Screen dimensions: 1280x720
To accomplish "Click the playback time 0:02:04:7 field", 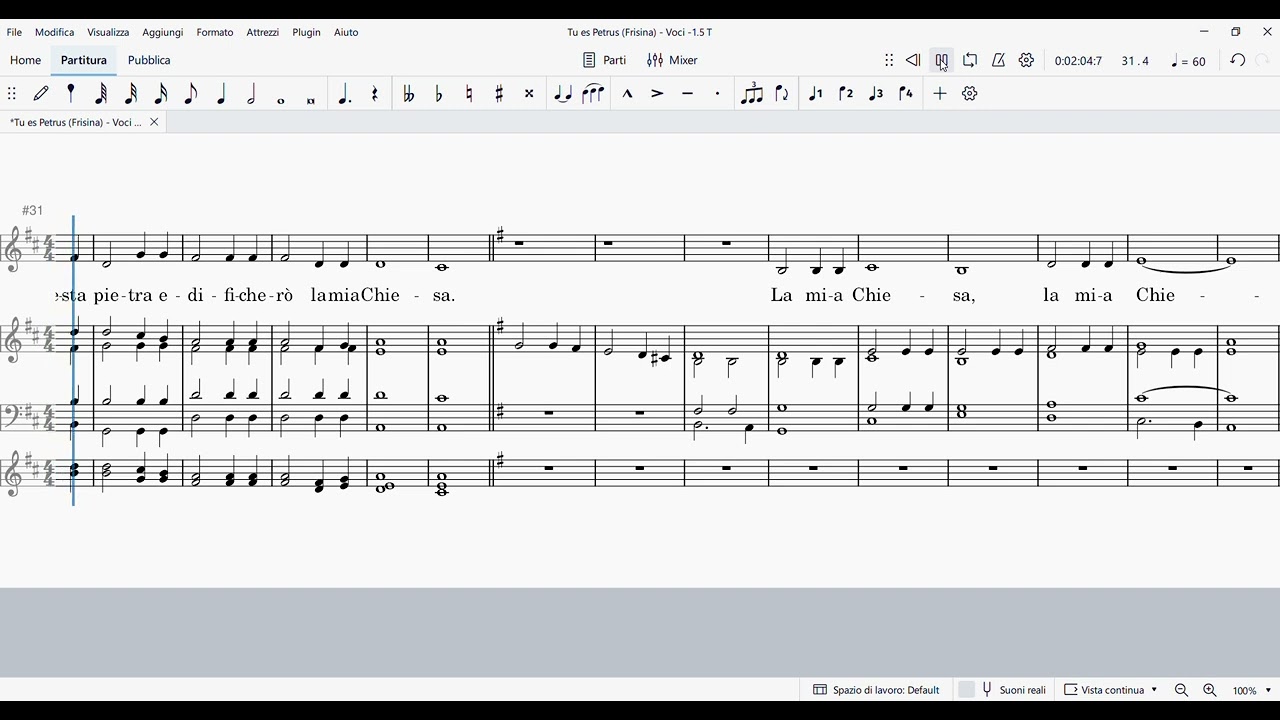I will [1078, 61].
